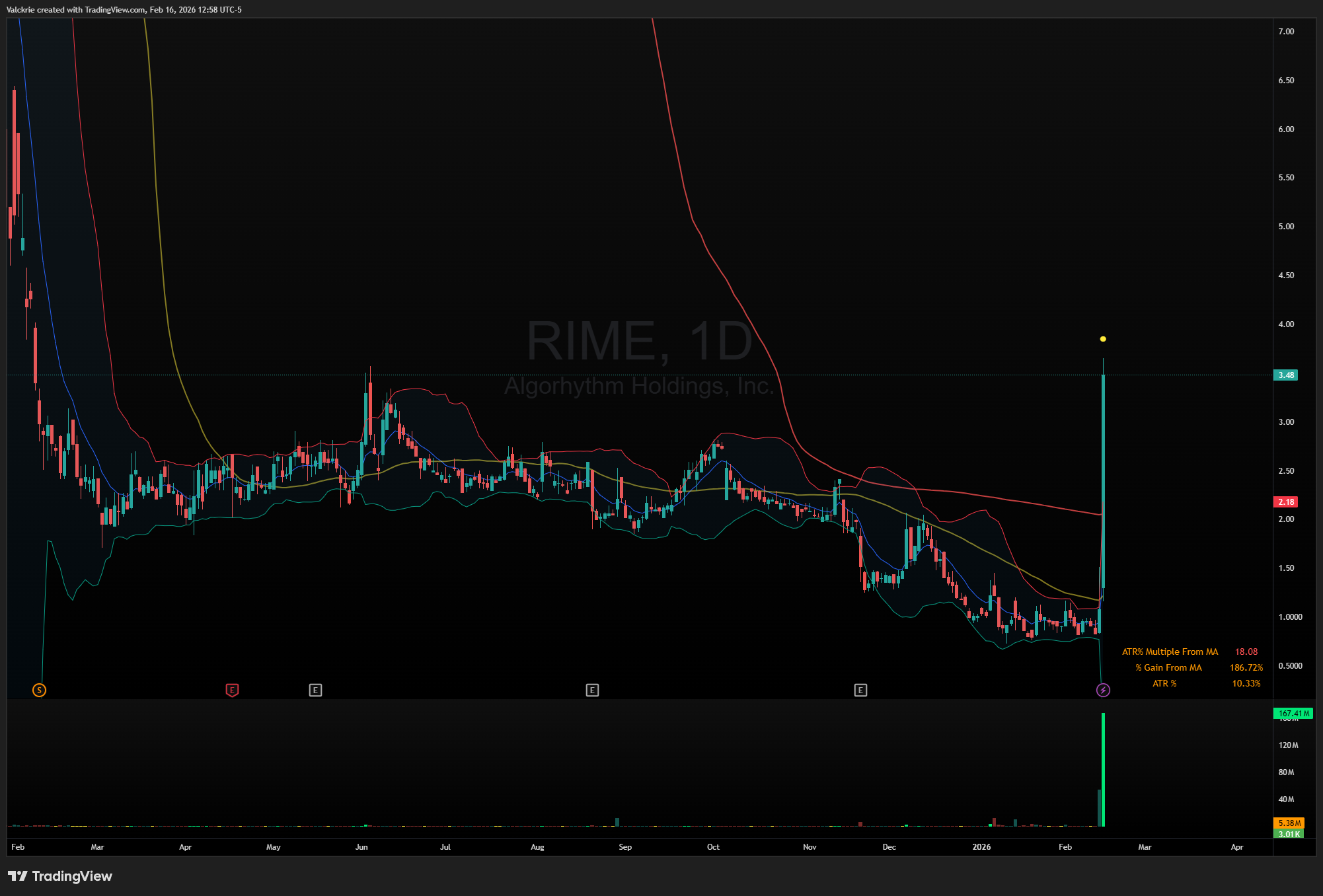
Task: Open the red earnings E marker
Action: [232, 691]
